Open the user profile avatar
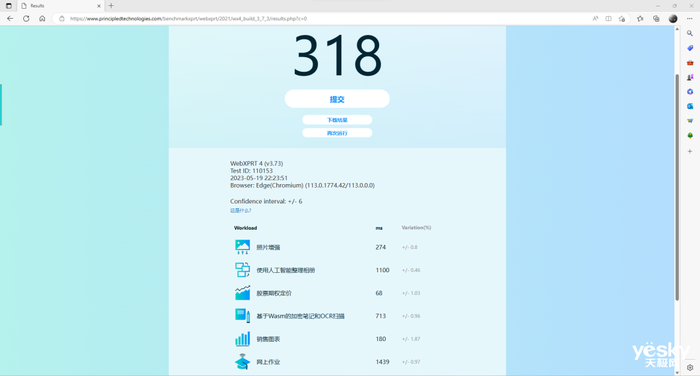 point(673,19)
